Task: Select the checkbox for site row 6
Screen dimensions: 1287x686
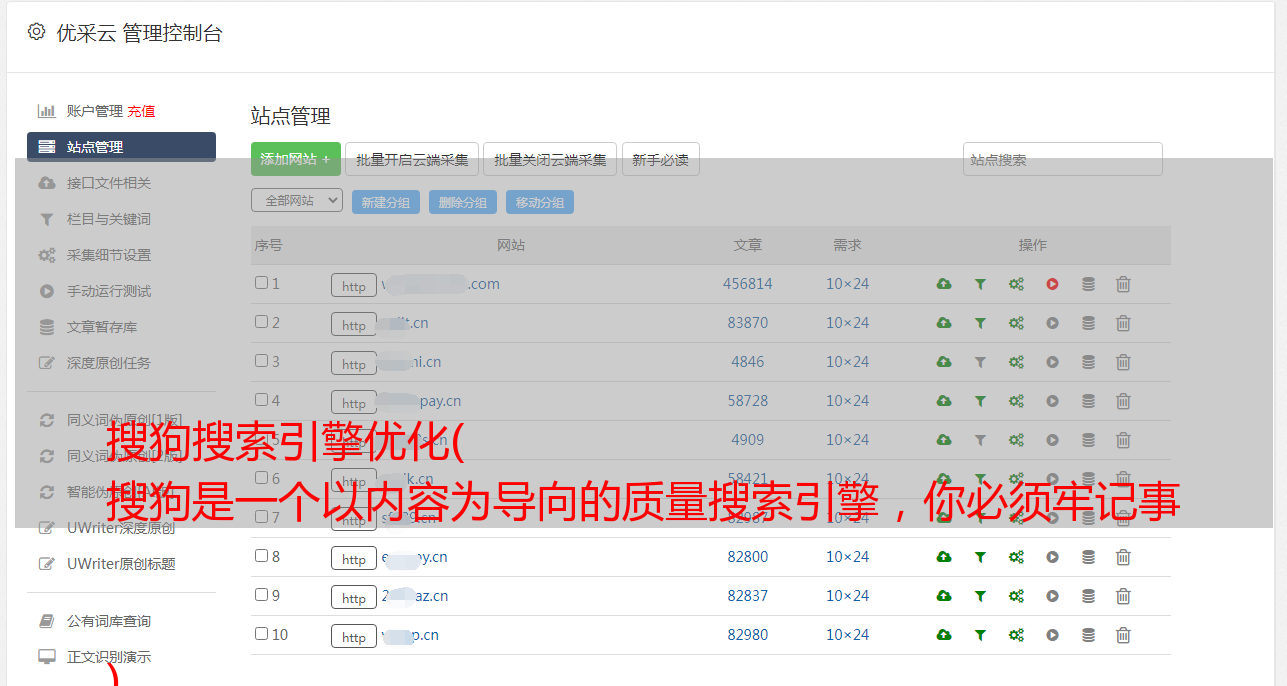Action: click(x=261, y=478)
